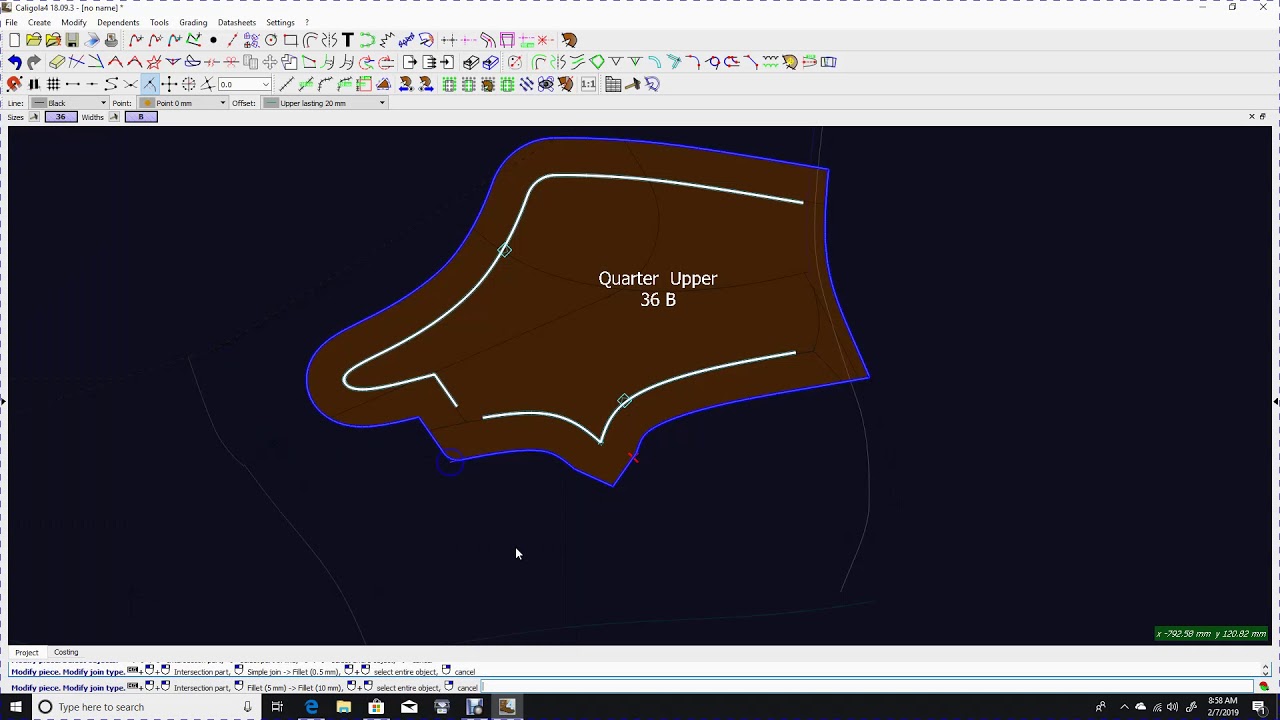Click the diamond node on upper white line

[x=504, y=250]
